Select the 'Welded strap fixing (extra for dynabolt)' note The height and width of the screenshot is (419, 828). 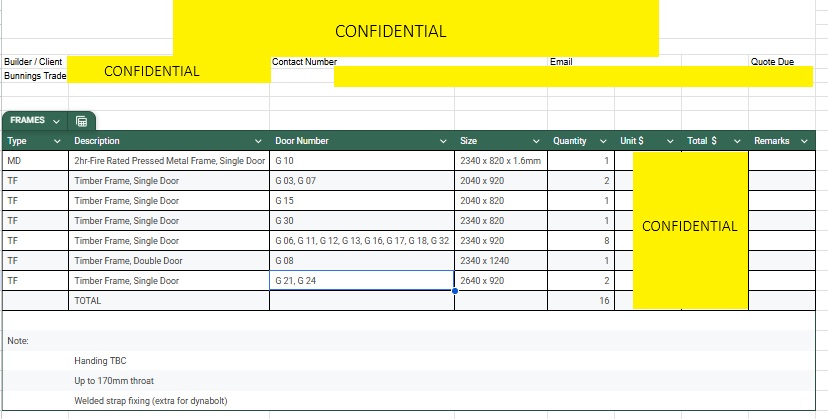tap(169, 401)
